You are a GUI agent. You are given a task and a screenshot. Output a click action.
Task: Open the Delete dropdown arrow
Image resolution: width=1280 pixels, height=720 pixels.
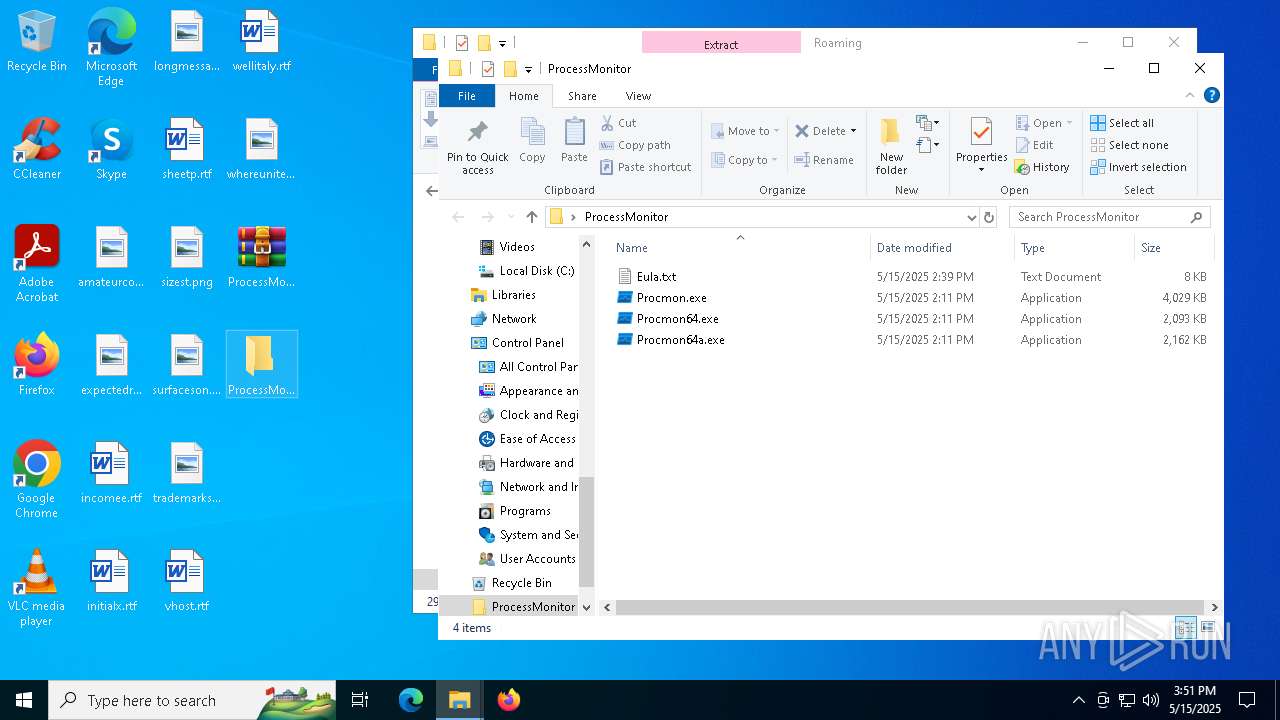pyautogui.click(x=853, y=131)
